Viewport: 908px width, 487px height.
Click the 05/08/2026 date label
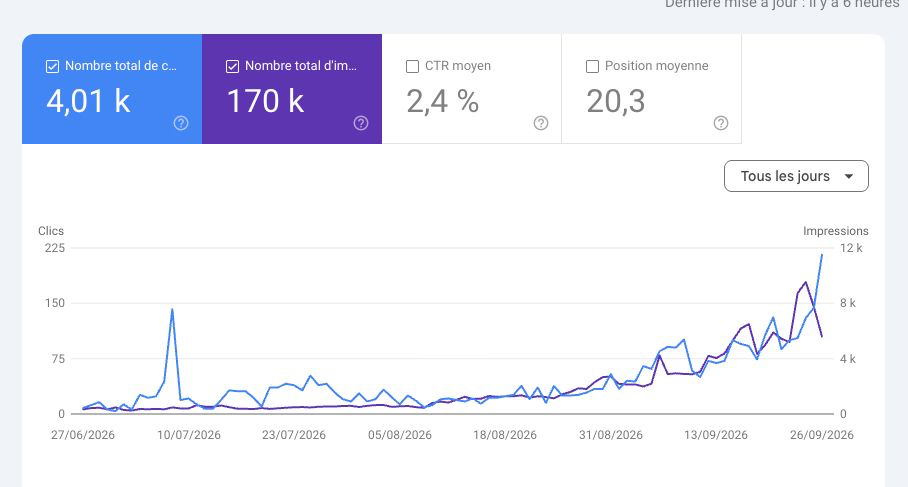400,435
